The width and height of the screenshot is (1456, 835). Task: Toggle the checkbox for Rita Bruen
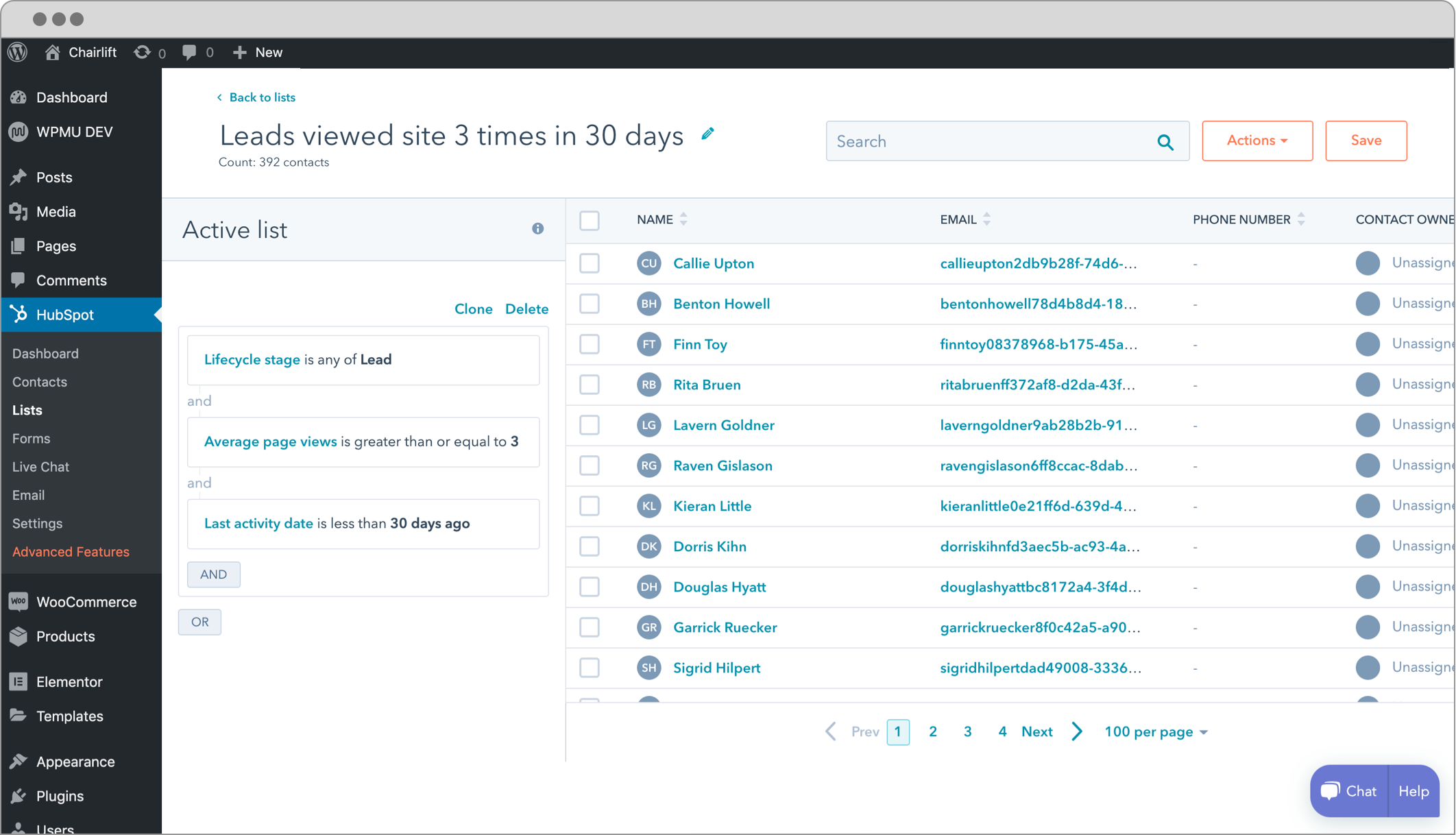(x=589, y=384)
